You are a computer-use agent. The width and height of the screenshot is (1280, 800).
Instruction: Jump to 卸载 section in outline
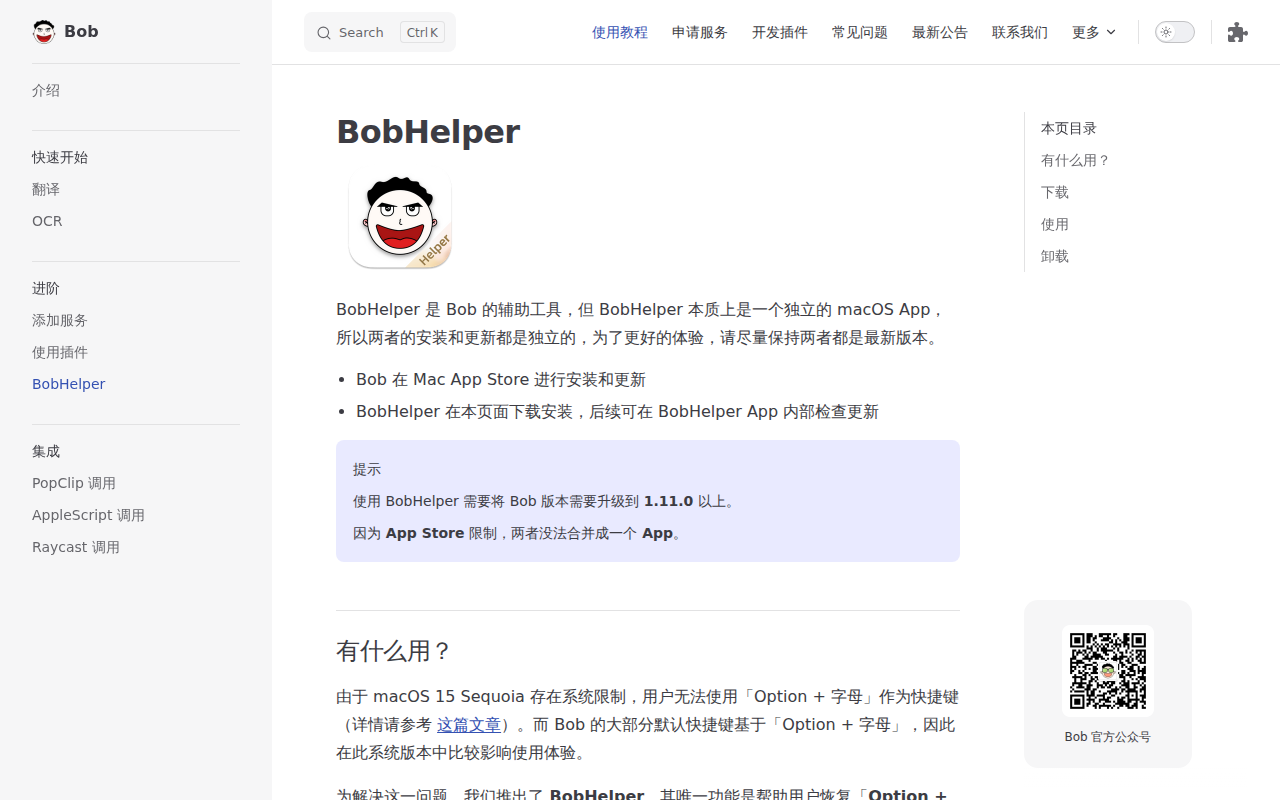coord(1055,256)
